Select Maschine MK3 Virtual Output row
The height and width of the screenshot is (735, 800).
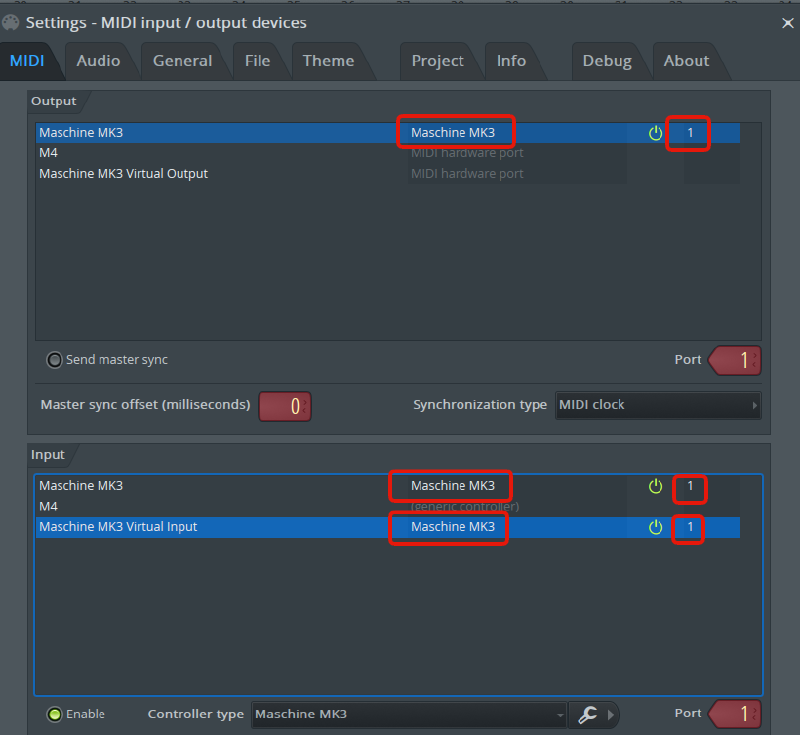point(388,174)
